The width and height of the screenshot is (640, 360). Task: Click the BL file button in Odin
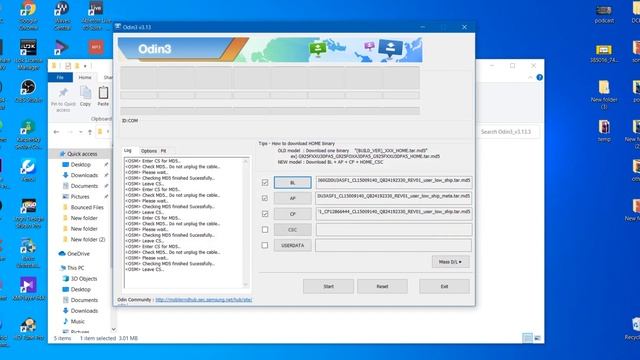292,182
